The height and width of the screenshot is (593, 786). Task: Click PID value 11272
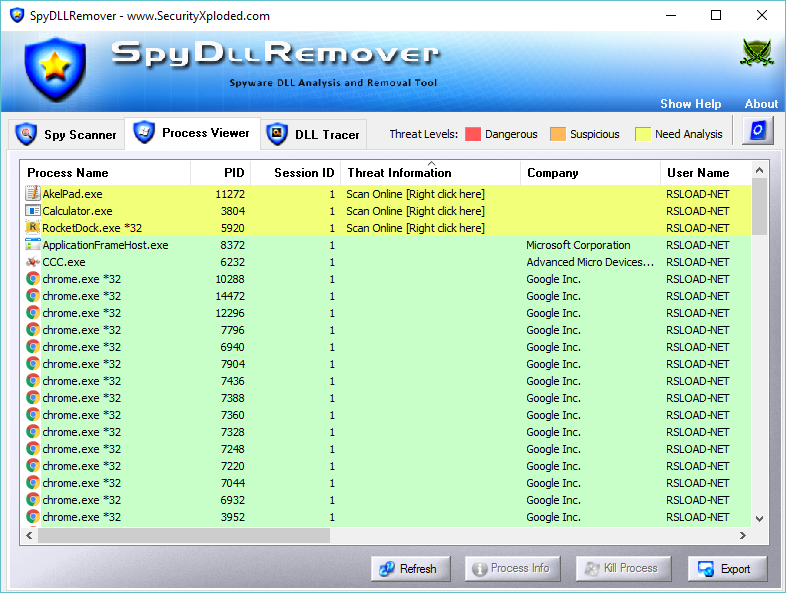point(230,194)
